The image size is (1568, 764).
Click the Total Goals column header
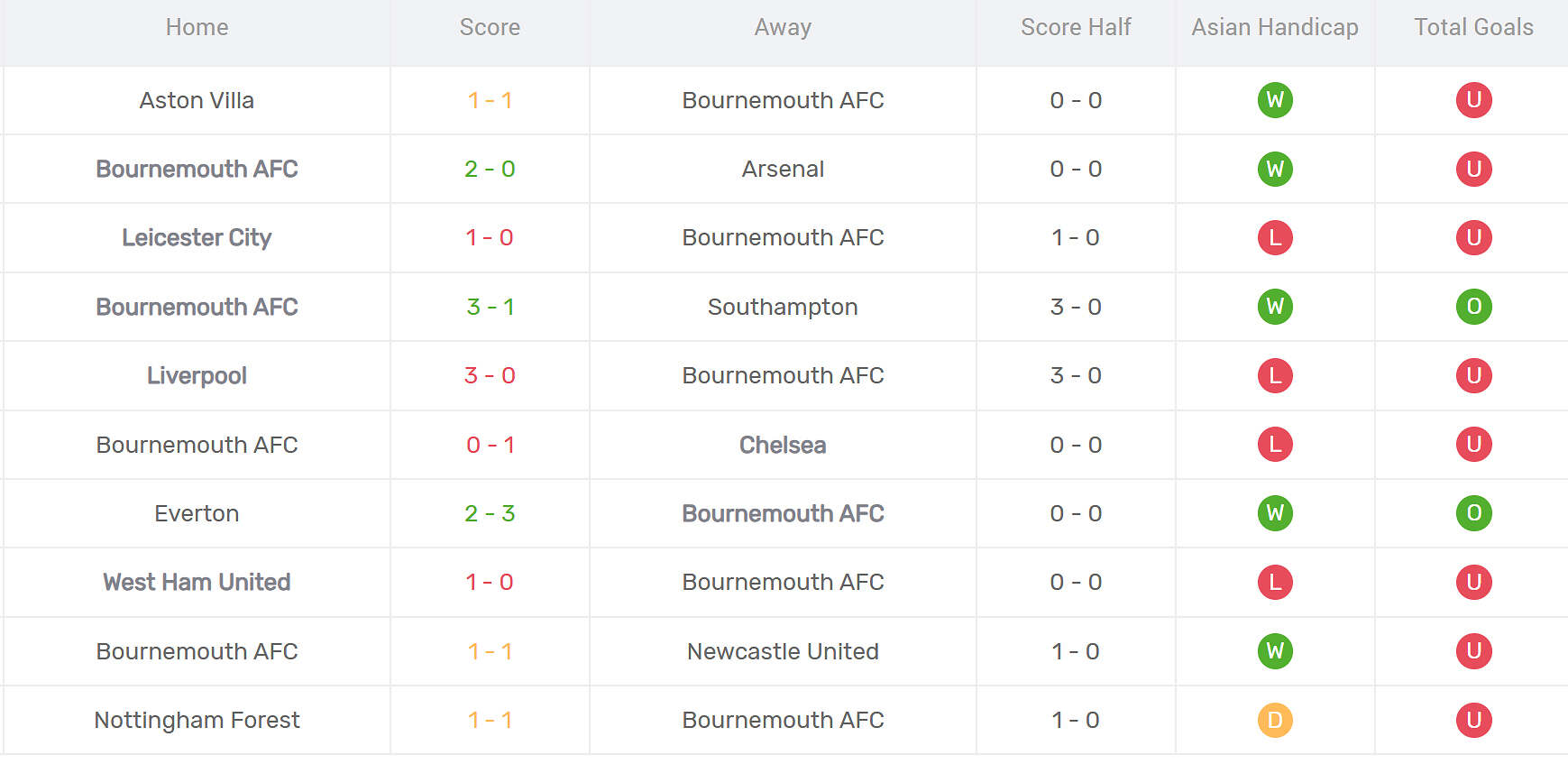coord(1473,28)
